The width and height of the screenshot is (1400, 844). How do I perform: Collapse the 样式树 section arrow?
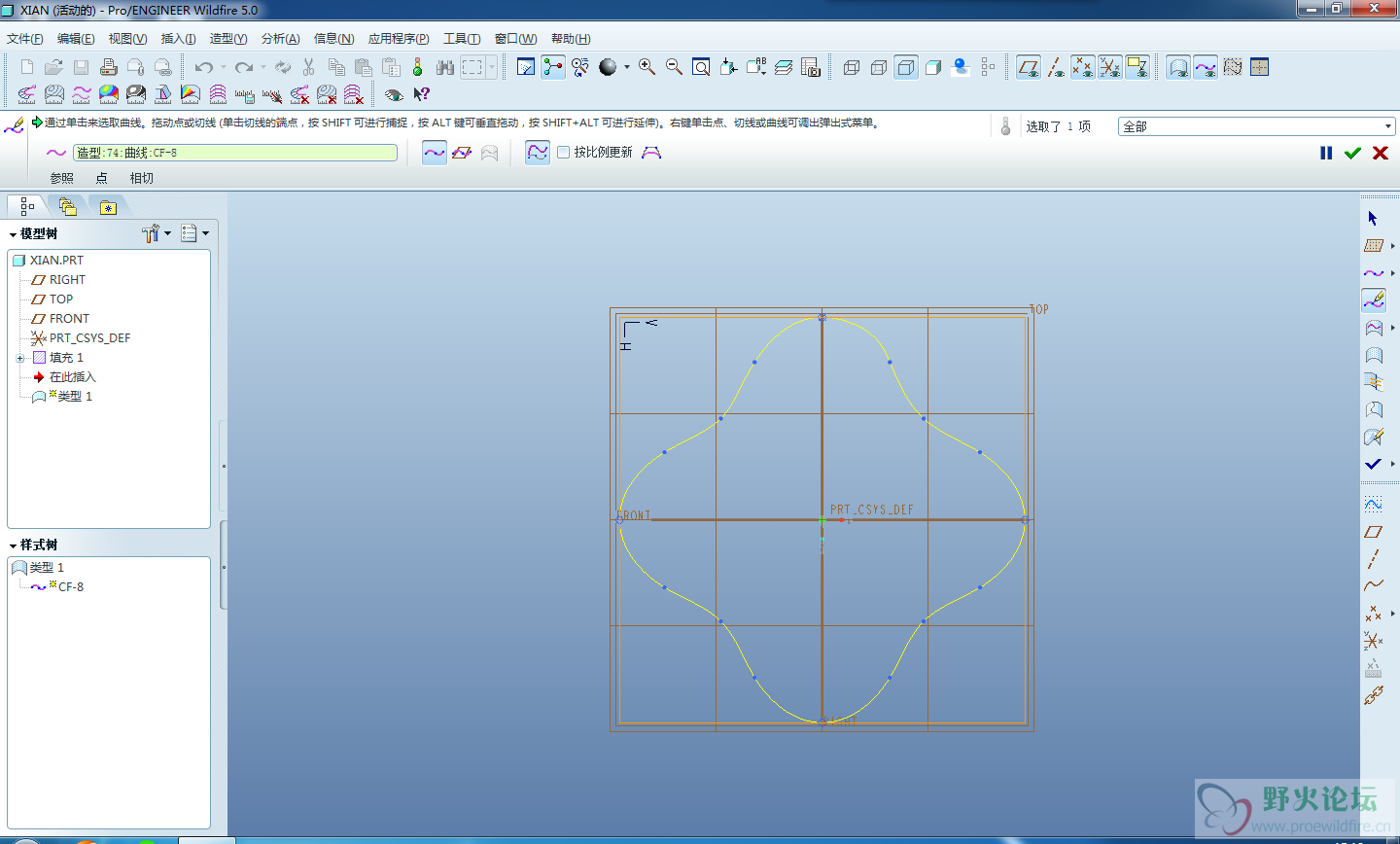click(13, 545)
